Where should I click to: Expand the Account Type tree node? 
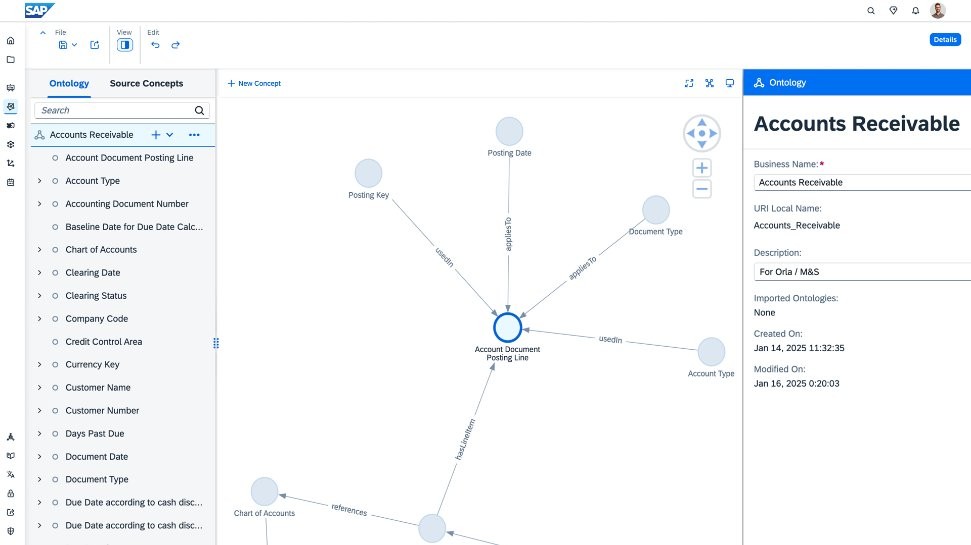tap(39, 181)
